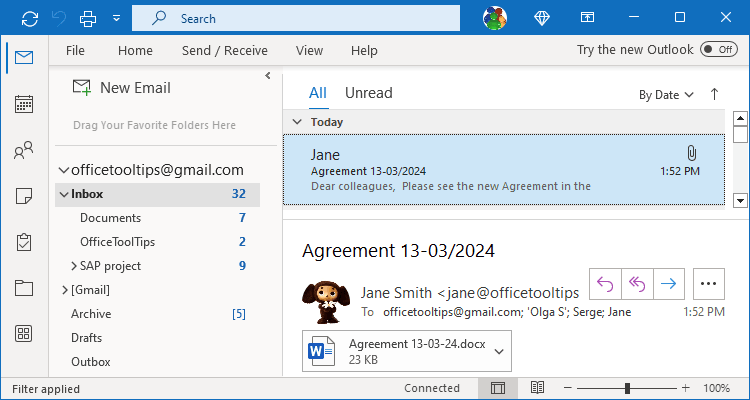Image resolution: width=750 pixels, height=400 pixels.
Task: Open the attachment dropdown arrow
Action: pyautogui.click(x=499, y=352)
